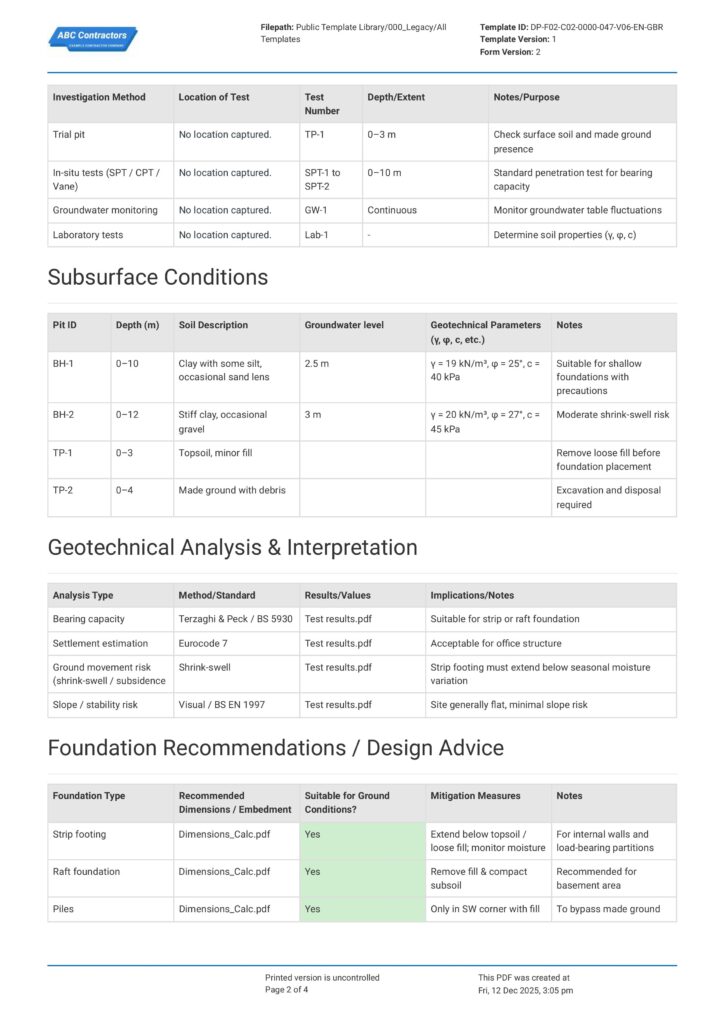Select the Groundwater level column header

(344, 325)
